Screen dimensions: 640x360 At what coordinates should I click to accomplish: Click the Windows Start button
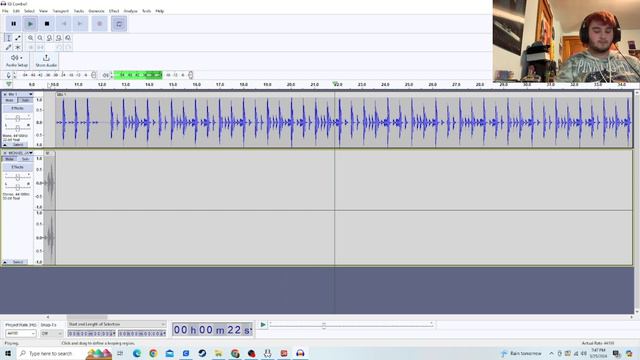click(8, 353)
